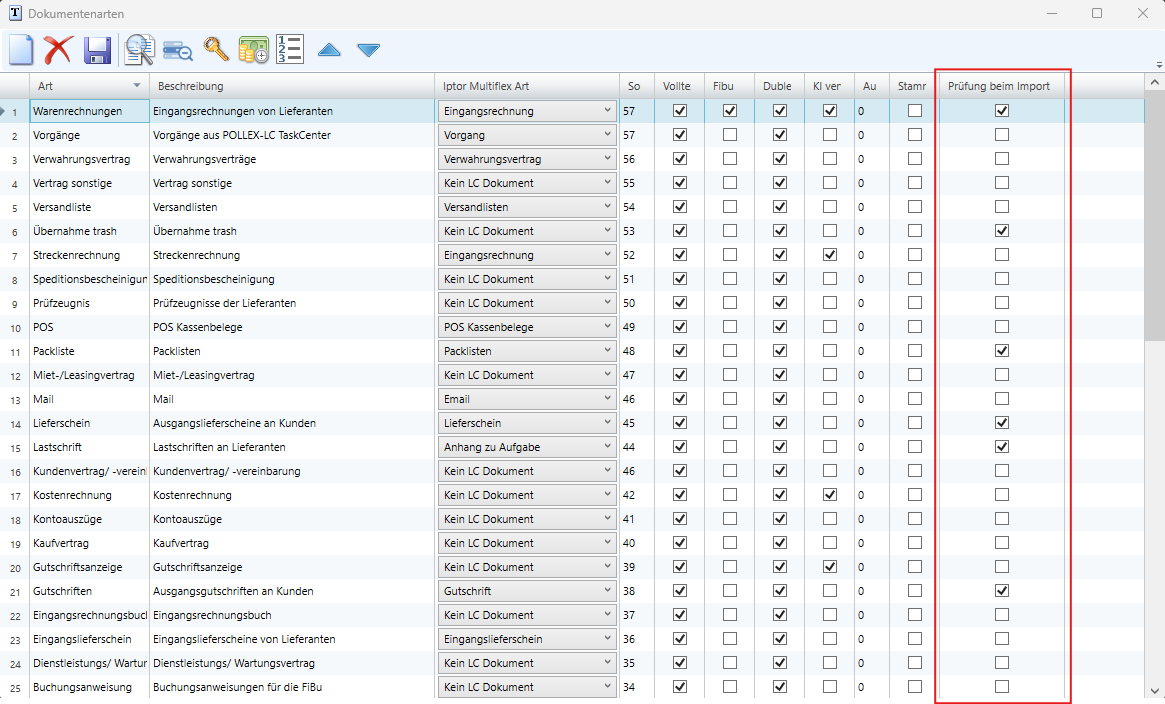Delete the entry with the red X icon
1165x704 pixels.
tap(58, 50)
